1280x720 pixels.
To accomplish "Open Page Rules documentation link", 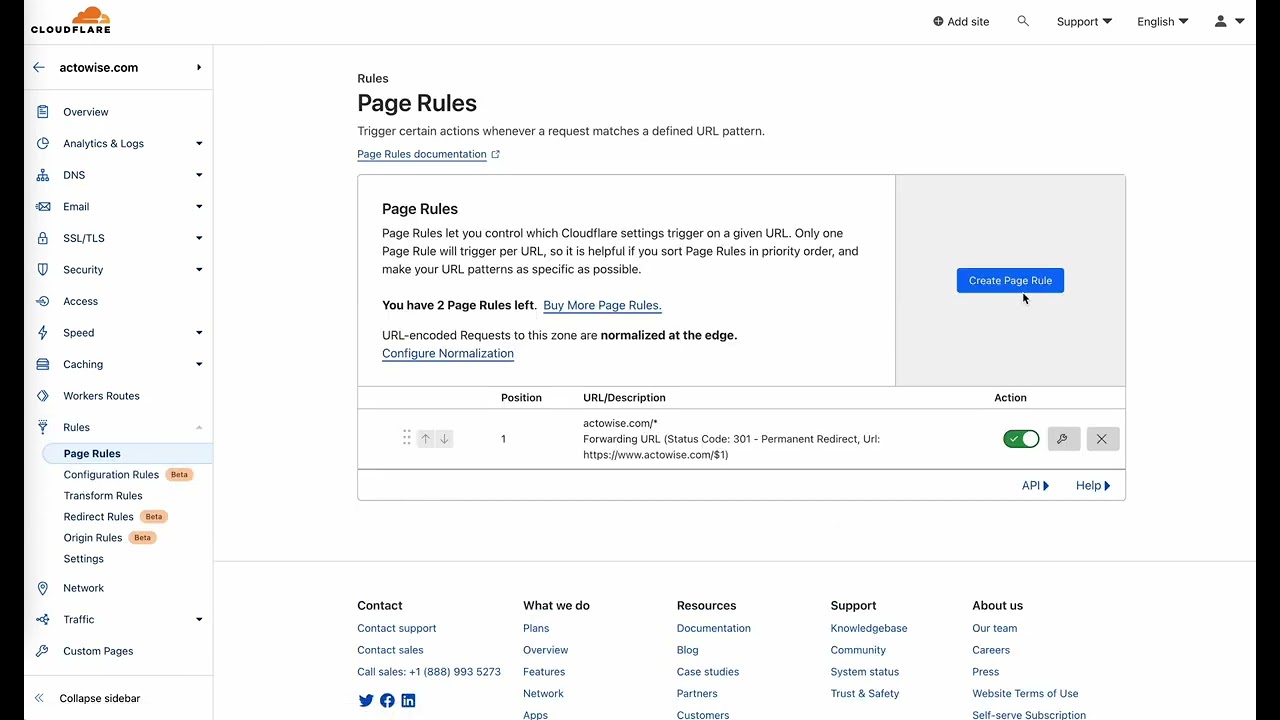I will [x=429, y=154].
